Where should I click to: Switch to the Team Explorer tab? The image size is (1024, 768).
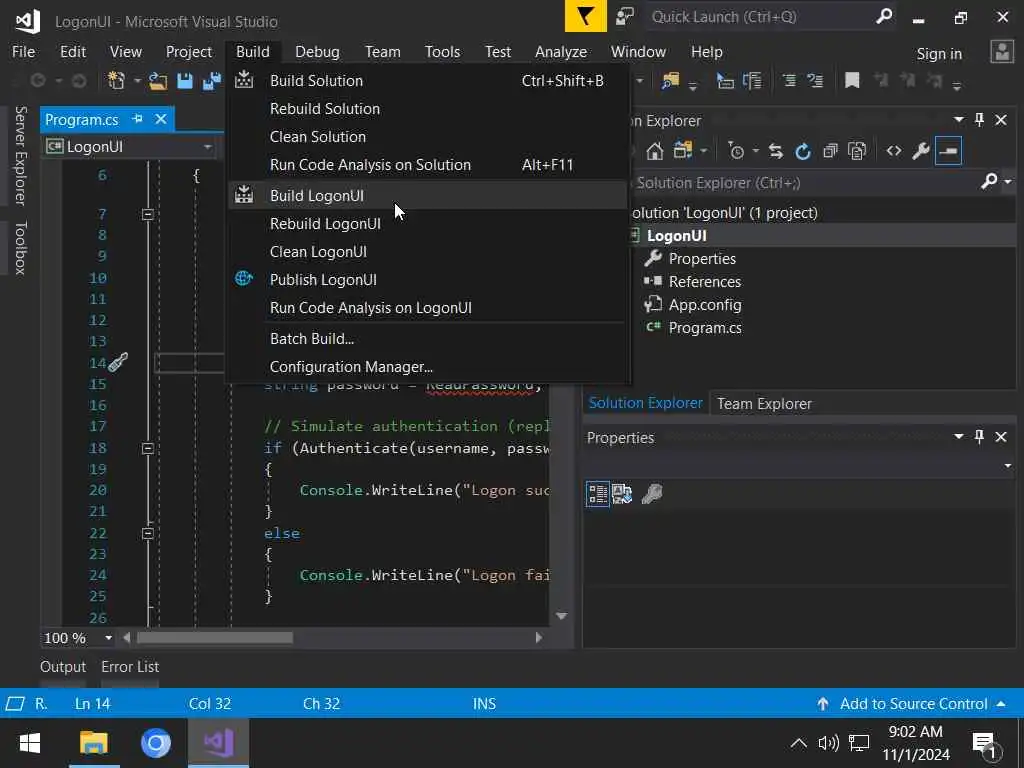pos(764,404)
